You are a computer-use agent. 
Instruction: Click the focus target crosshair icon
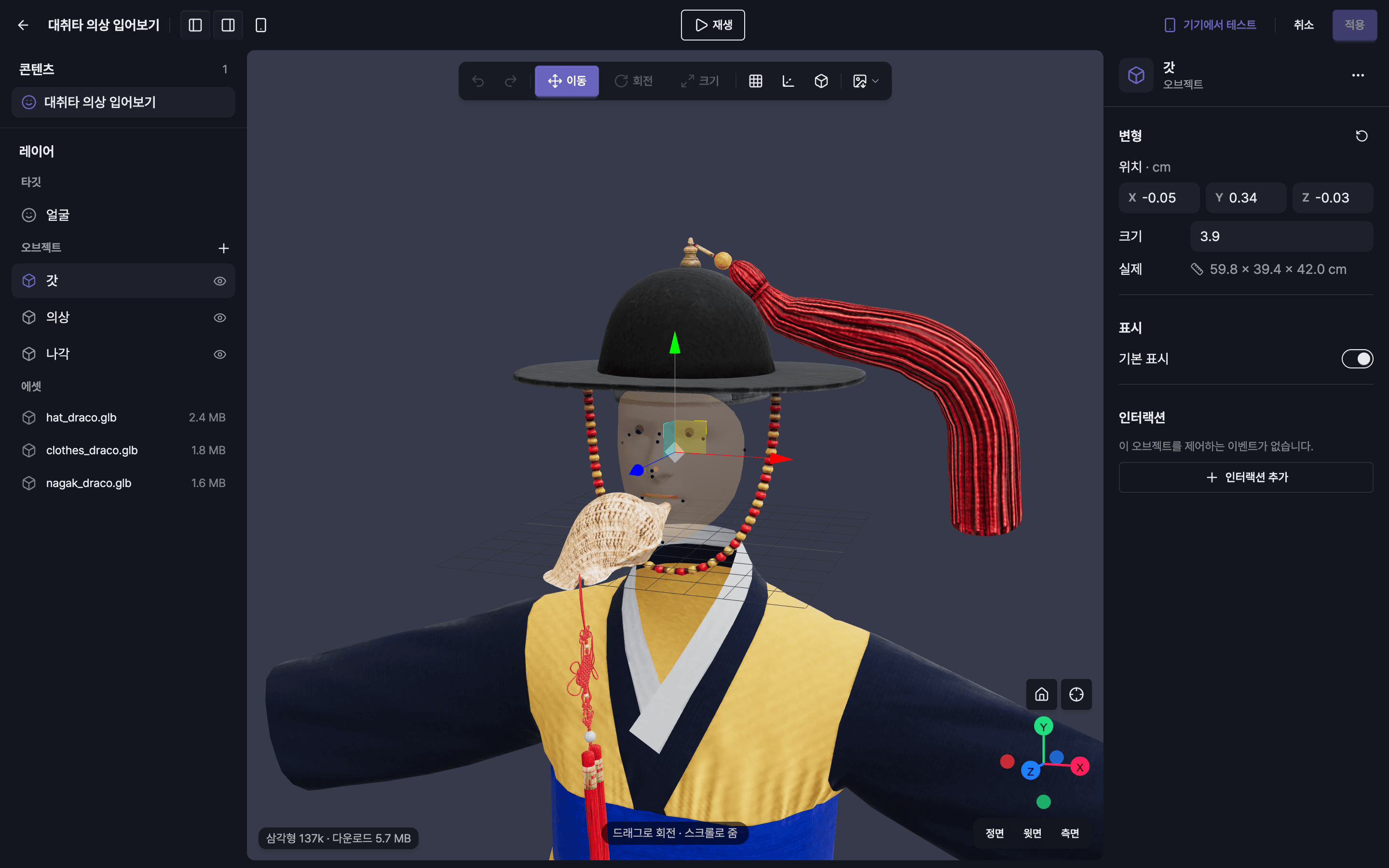click(x=1076, y=694)
